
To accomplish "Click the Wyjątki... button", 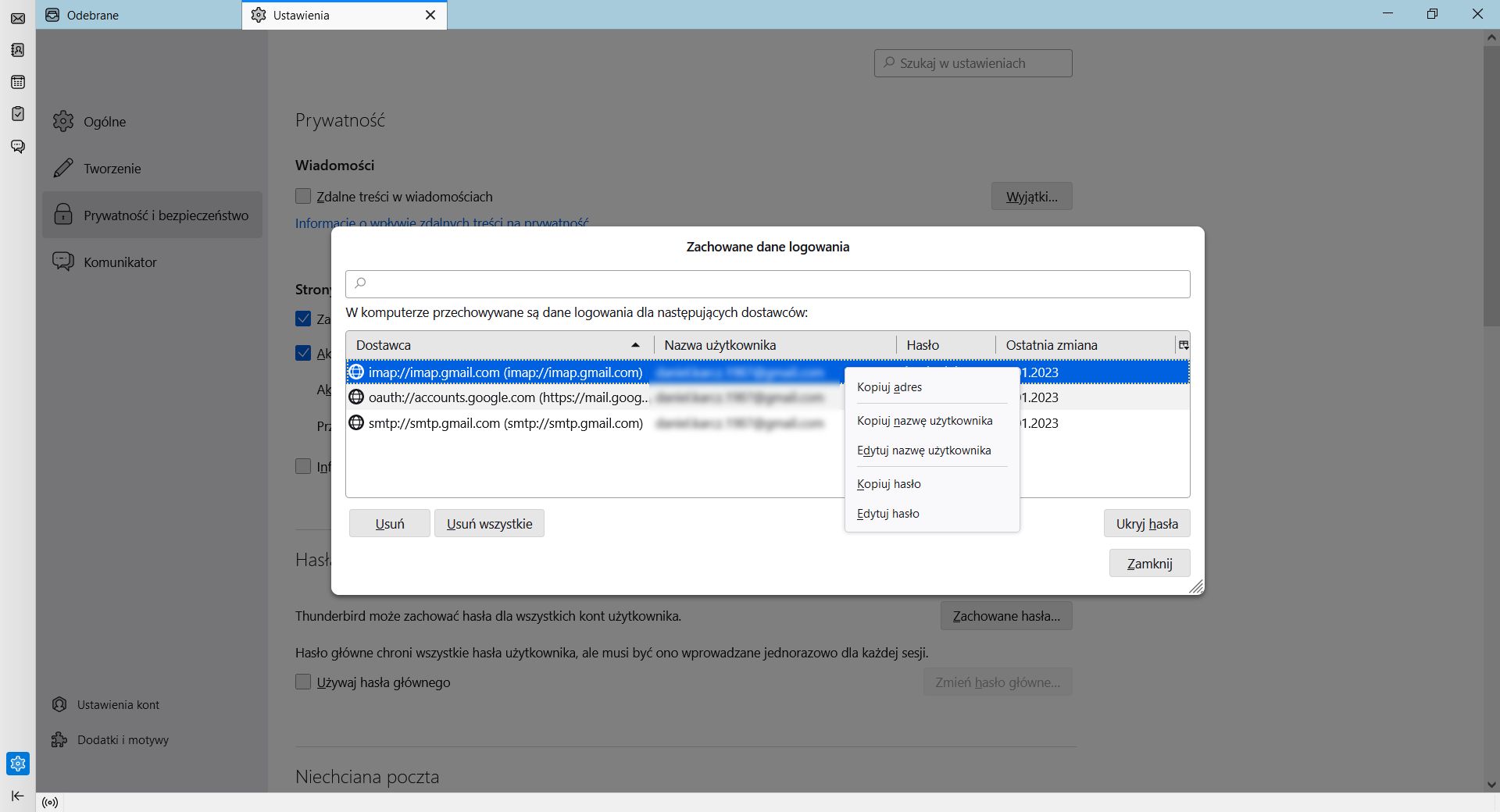I will click(1032, 197).
